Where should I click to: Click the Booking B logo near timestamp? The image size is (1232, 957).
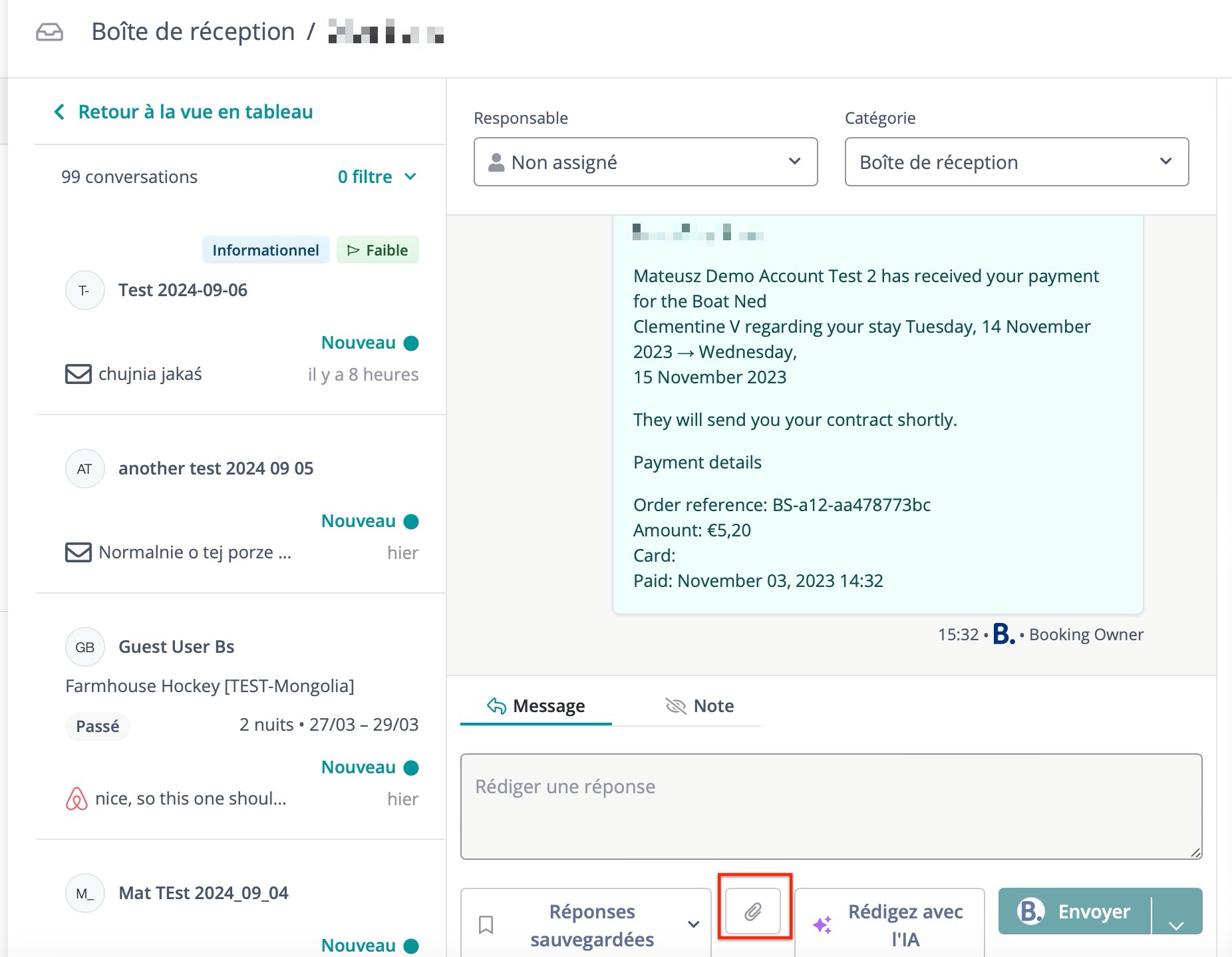coord(1003,634)
